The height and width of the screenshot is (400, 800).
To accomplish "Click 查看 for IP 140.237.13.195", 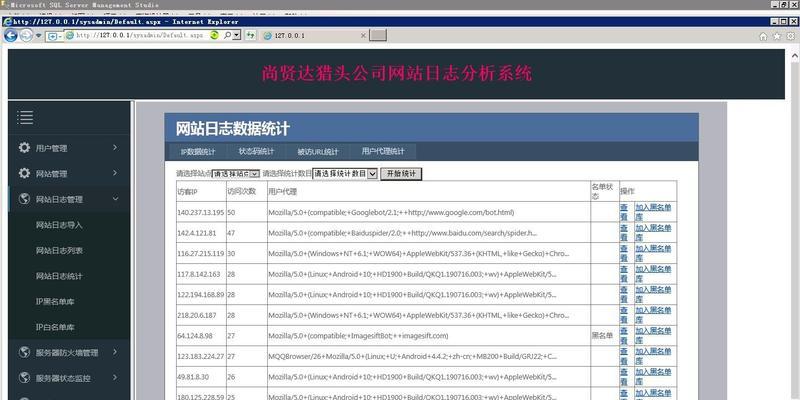I will click(x=623, y=212).
